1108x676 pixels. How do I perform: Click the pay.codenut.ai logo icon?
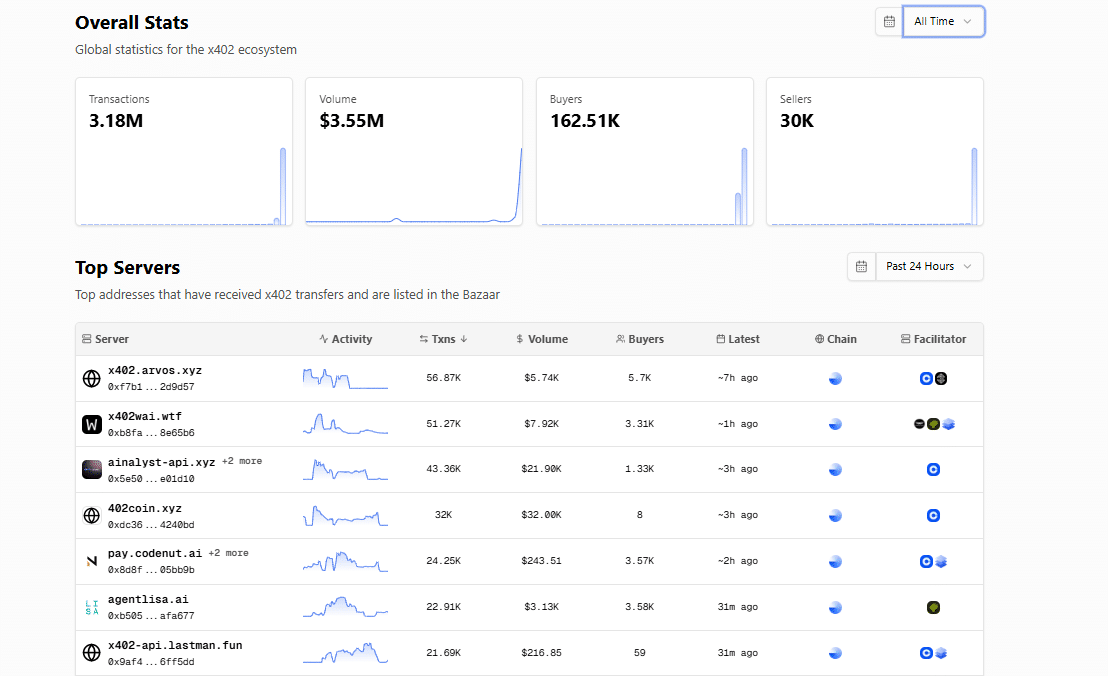[x=92, y=562]
